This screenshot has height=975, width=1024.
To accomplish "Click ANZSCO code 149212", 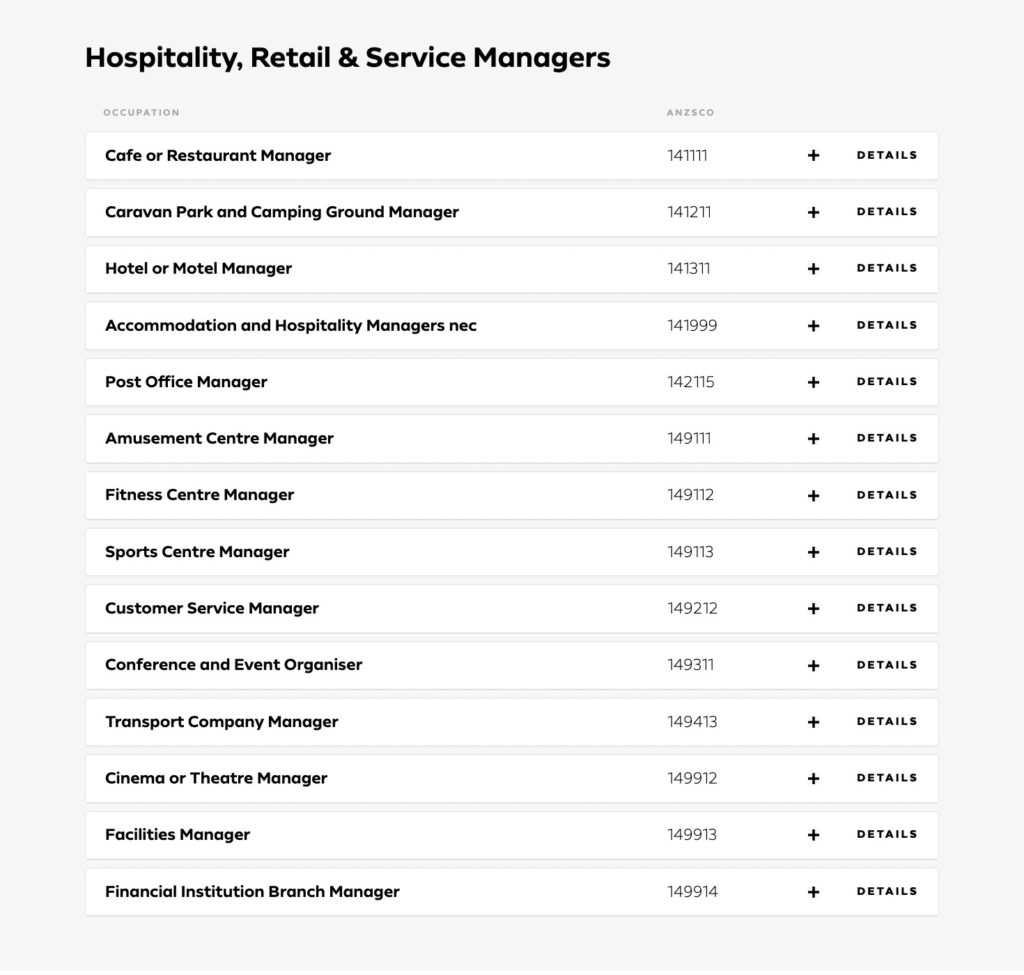I will [692, 609].
